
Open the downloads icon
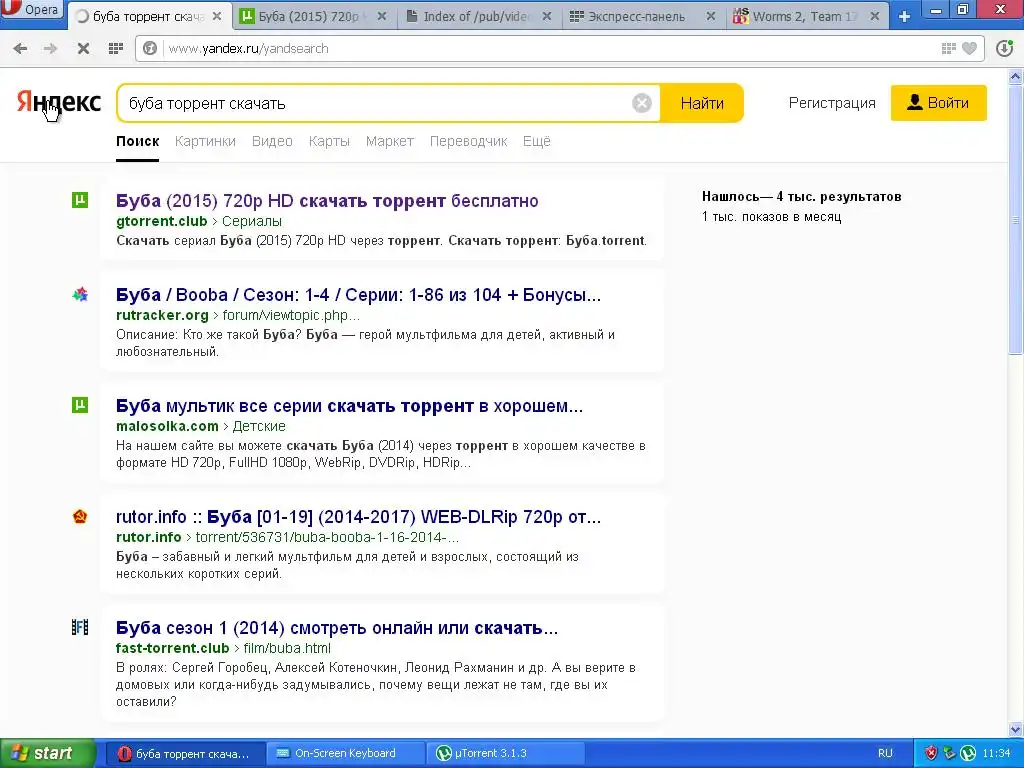point(1004,48)
